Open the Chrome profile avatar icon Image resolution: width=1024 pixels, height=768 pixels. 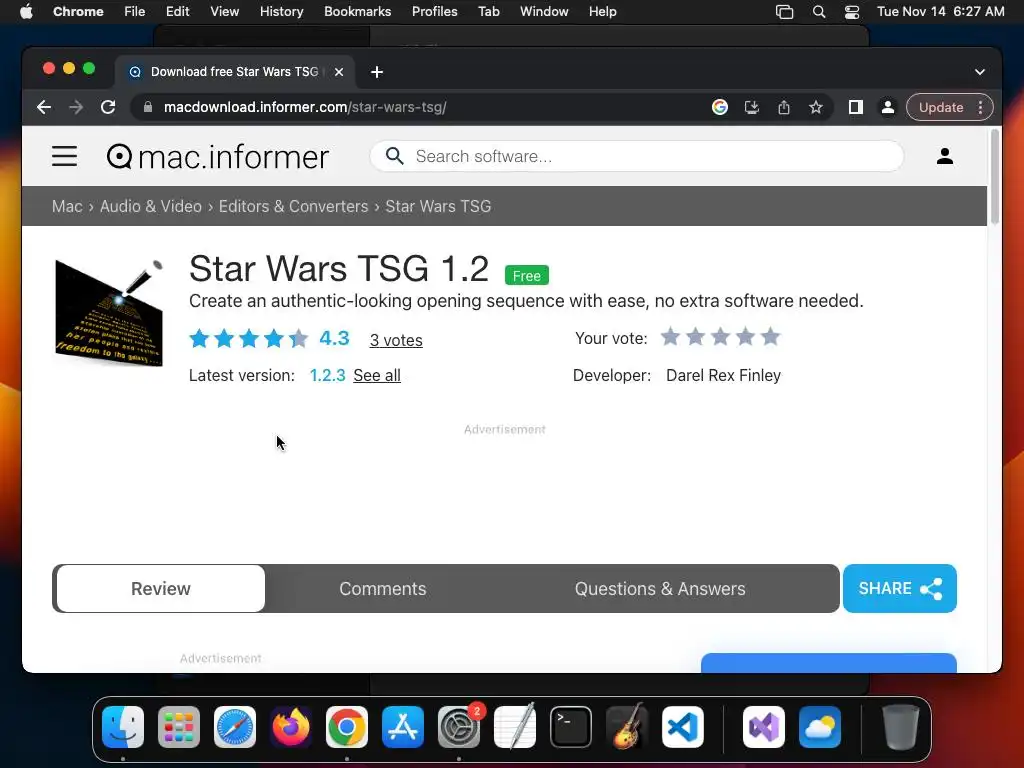point(888,107)
